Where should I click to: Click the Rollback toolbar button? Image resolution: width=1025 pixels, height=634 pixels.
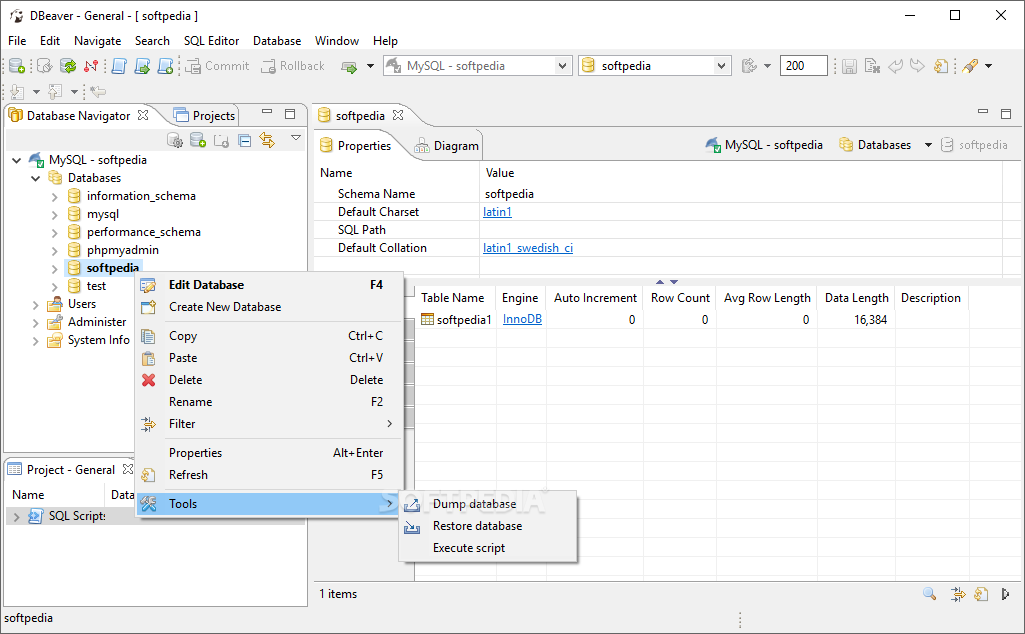pyautogui.click(x=292, y=66)
